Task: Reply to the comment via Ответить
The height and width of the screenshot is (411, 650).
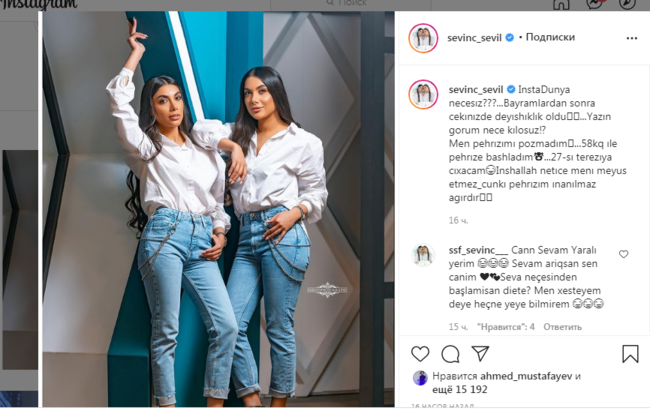Action: pyautogui.click(x=563, y=327)
